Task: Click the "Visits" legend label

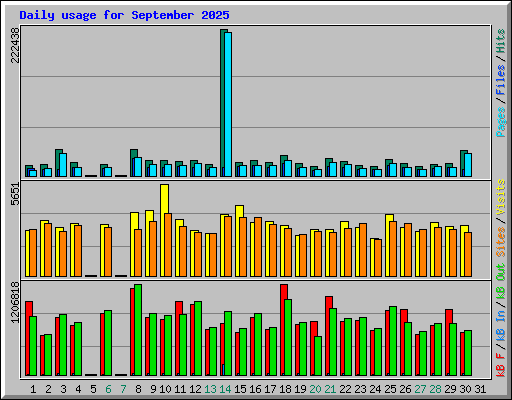Action: click(x=501, y=198)
